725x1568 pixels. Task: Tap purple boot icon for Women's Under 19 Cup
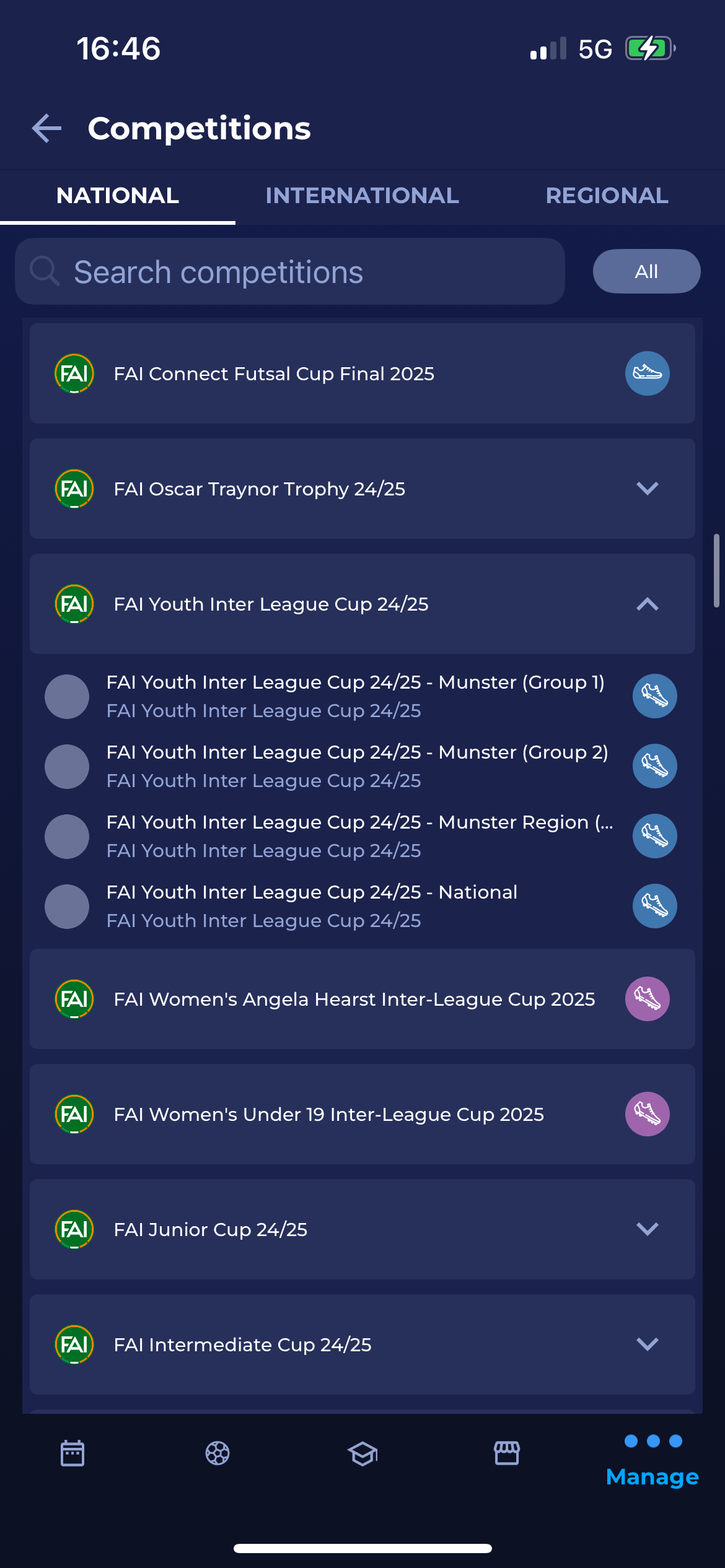[x=647, y=1114]
